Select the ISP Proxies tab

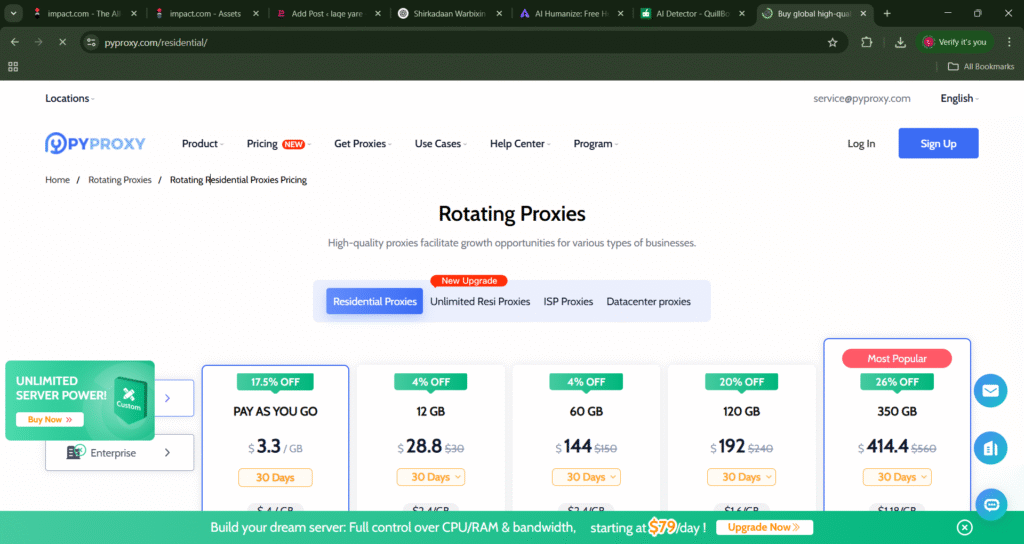(568, 301)
